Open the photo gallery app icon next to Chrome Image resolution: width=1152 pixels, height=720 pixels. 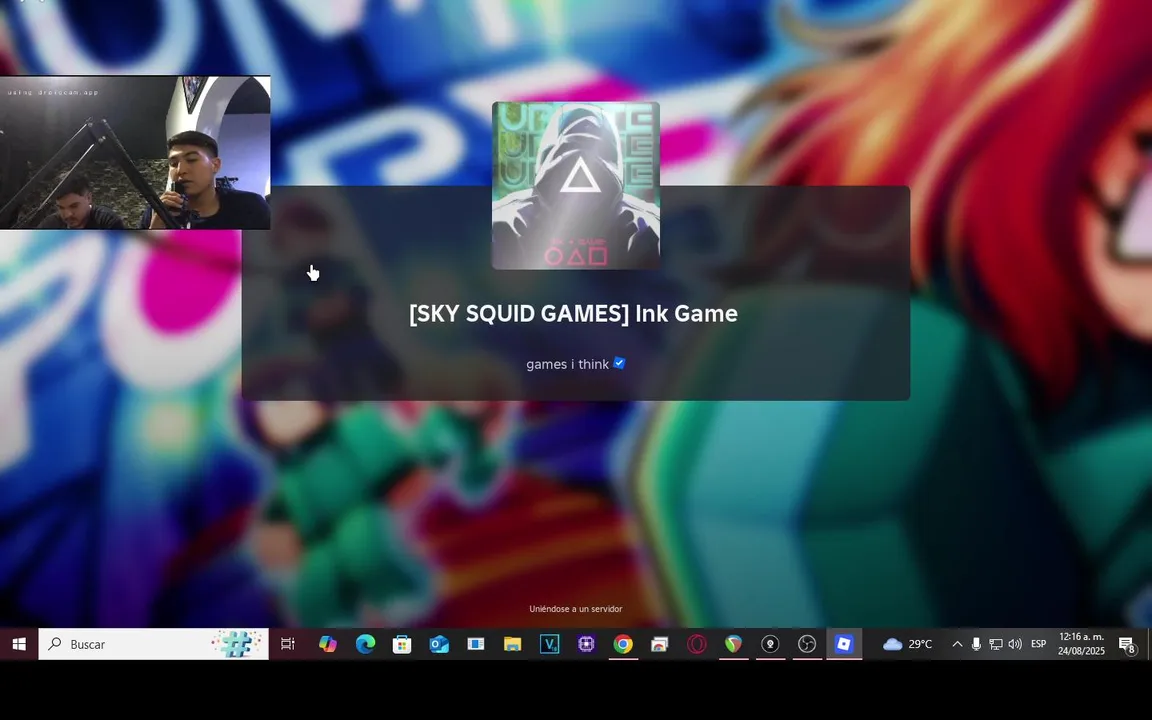[x=660, y=644]
